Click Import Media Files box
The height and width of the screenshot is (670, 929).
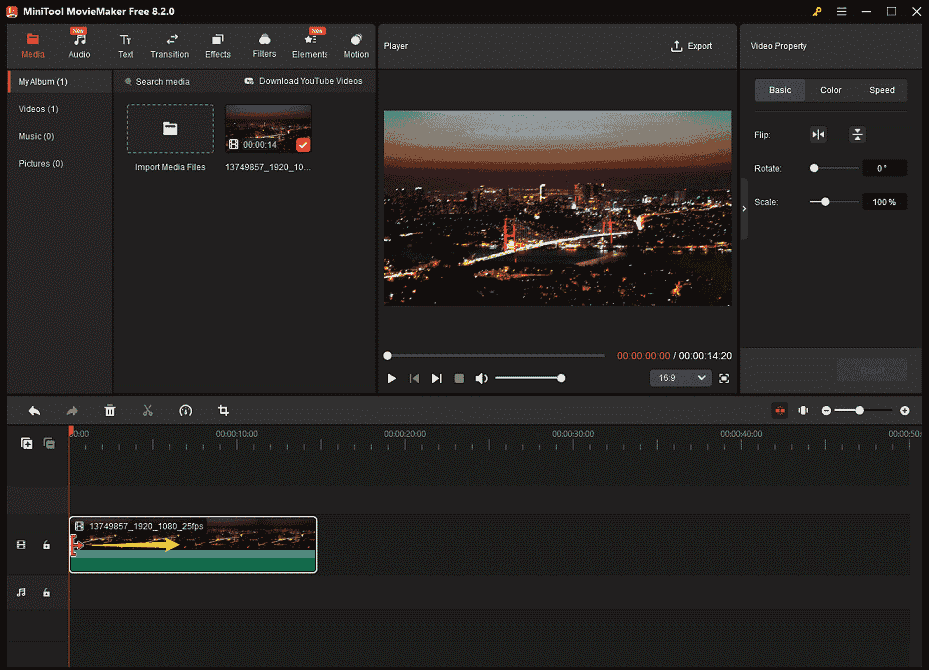(170, 129)
